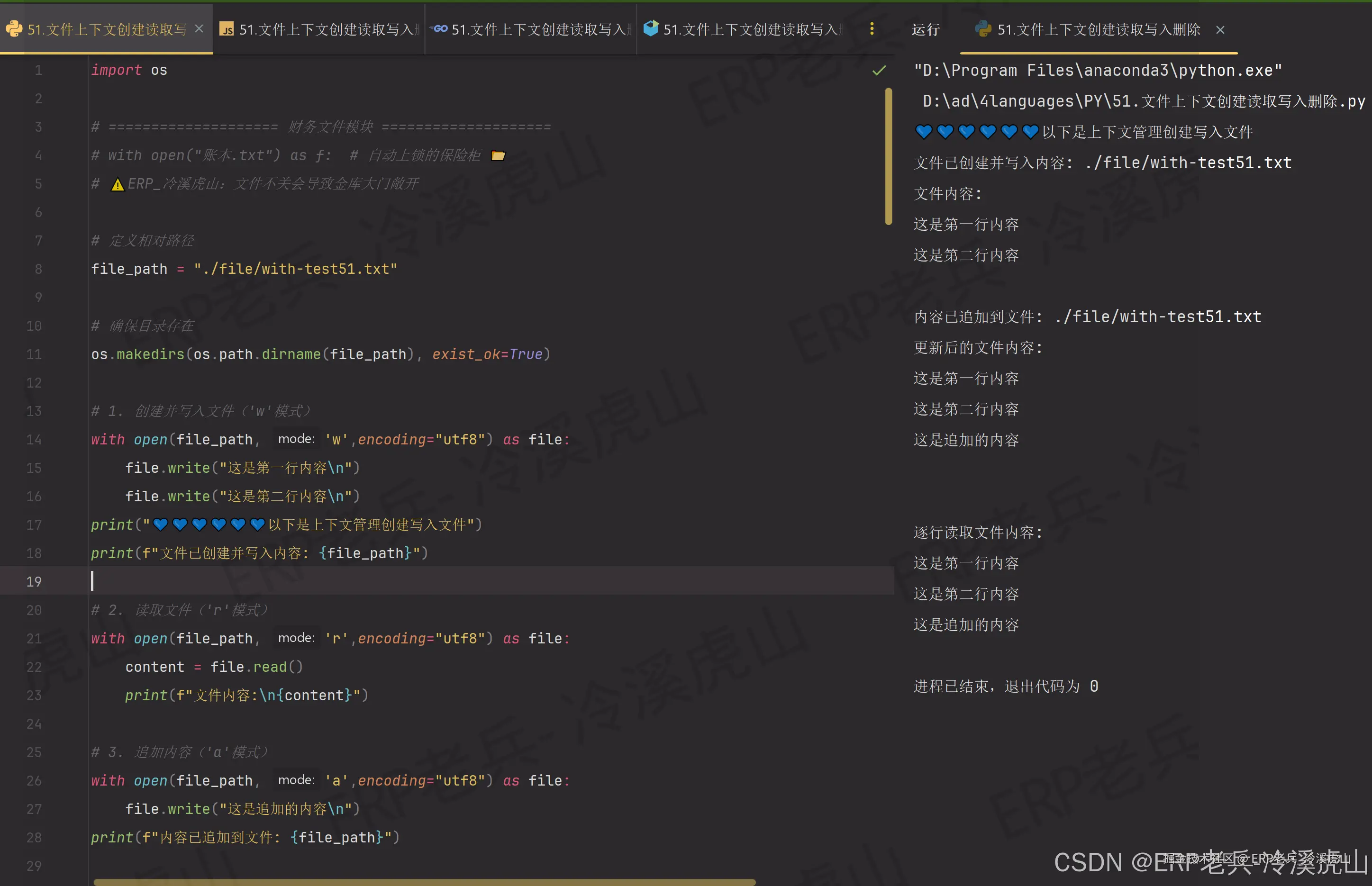Click the file_path assignment on line 8
This screenshot has width=1372, height=886.
click(x=244, y=269)
